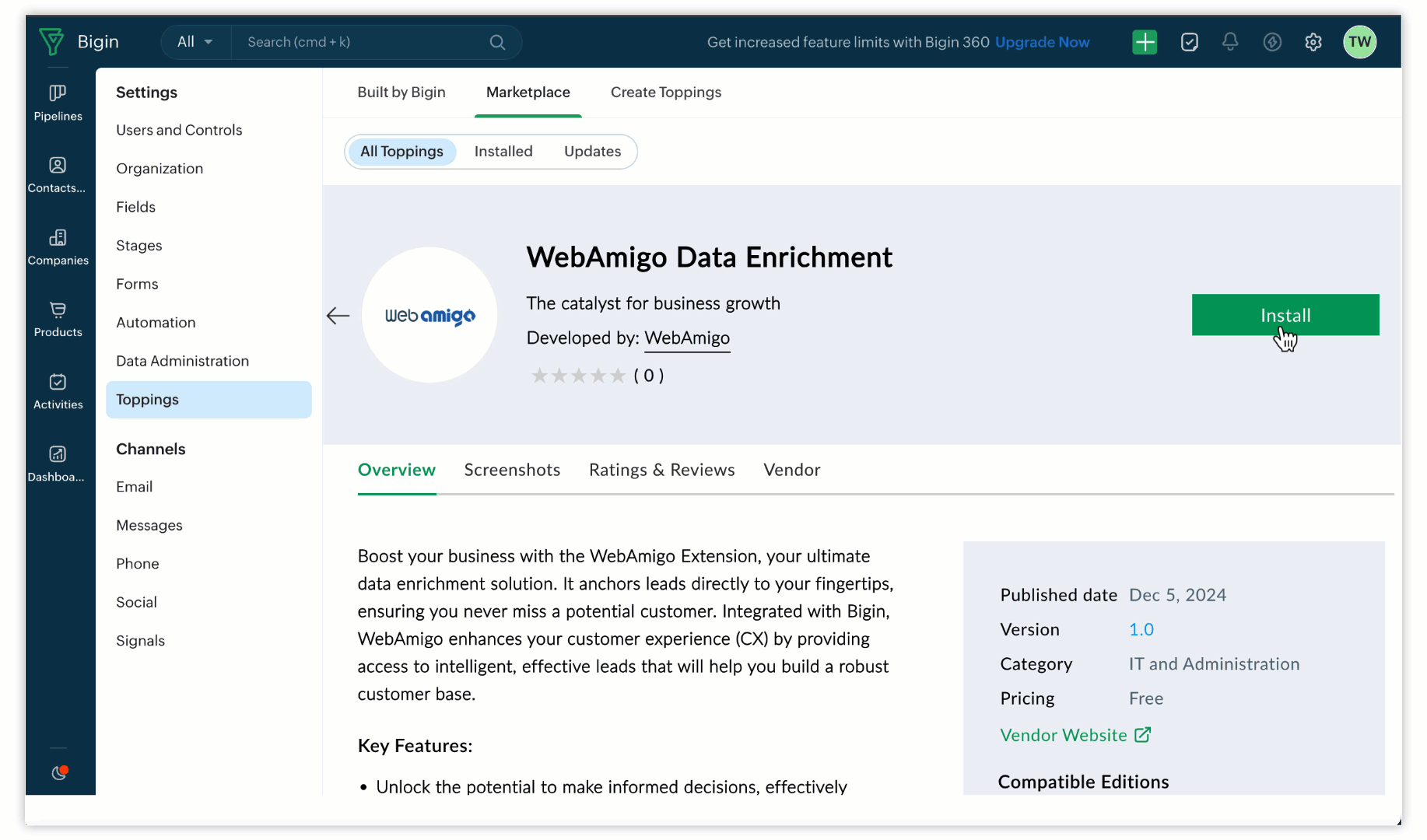The width and height of the screenshot is (1427, 840).
Task: Click the green plus quick-create icon
Action: tap(1144, 42)
